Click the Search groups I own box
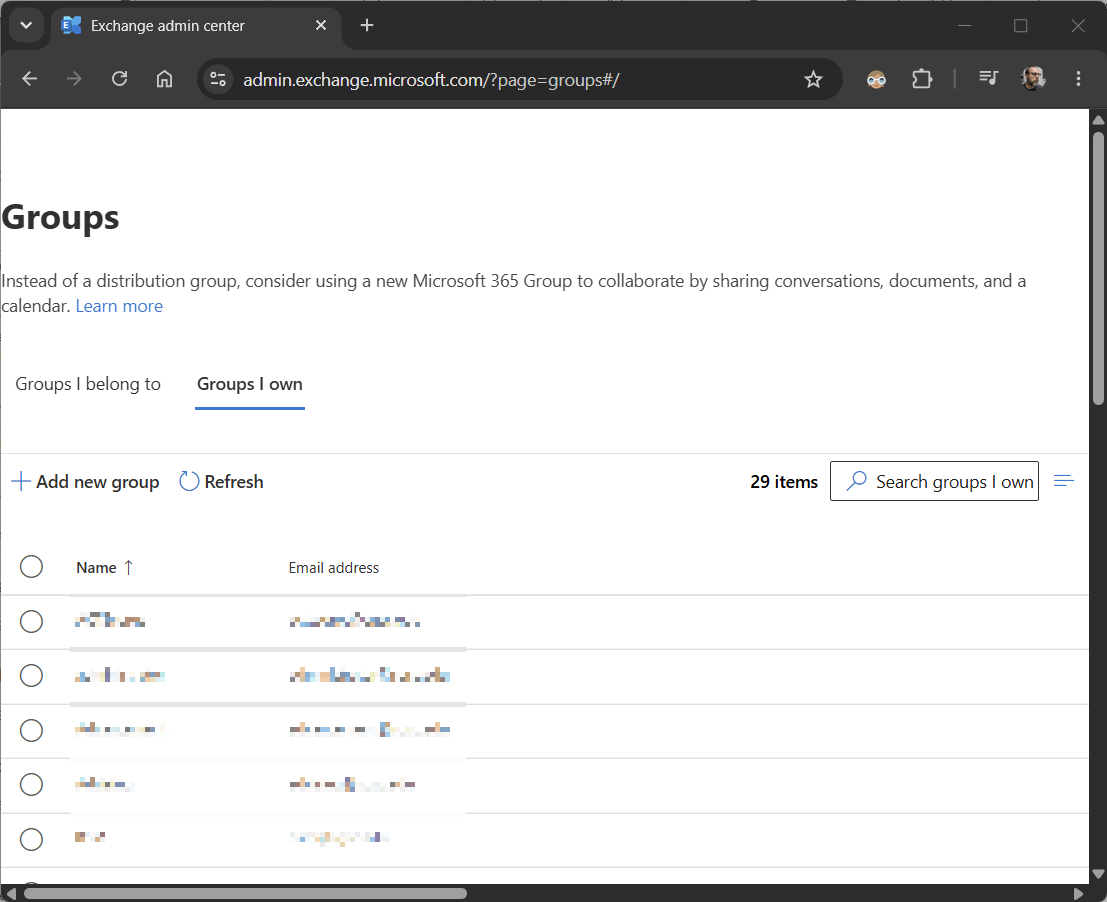 click(934, 481)
